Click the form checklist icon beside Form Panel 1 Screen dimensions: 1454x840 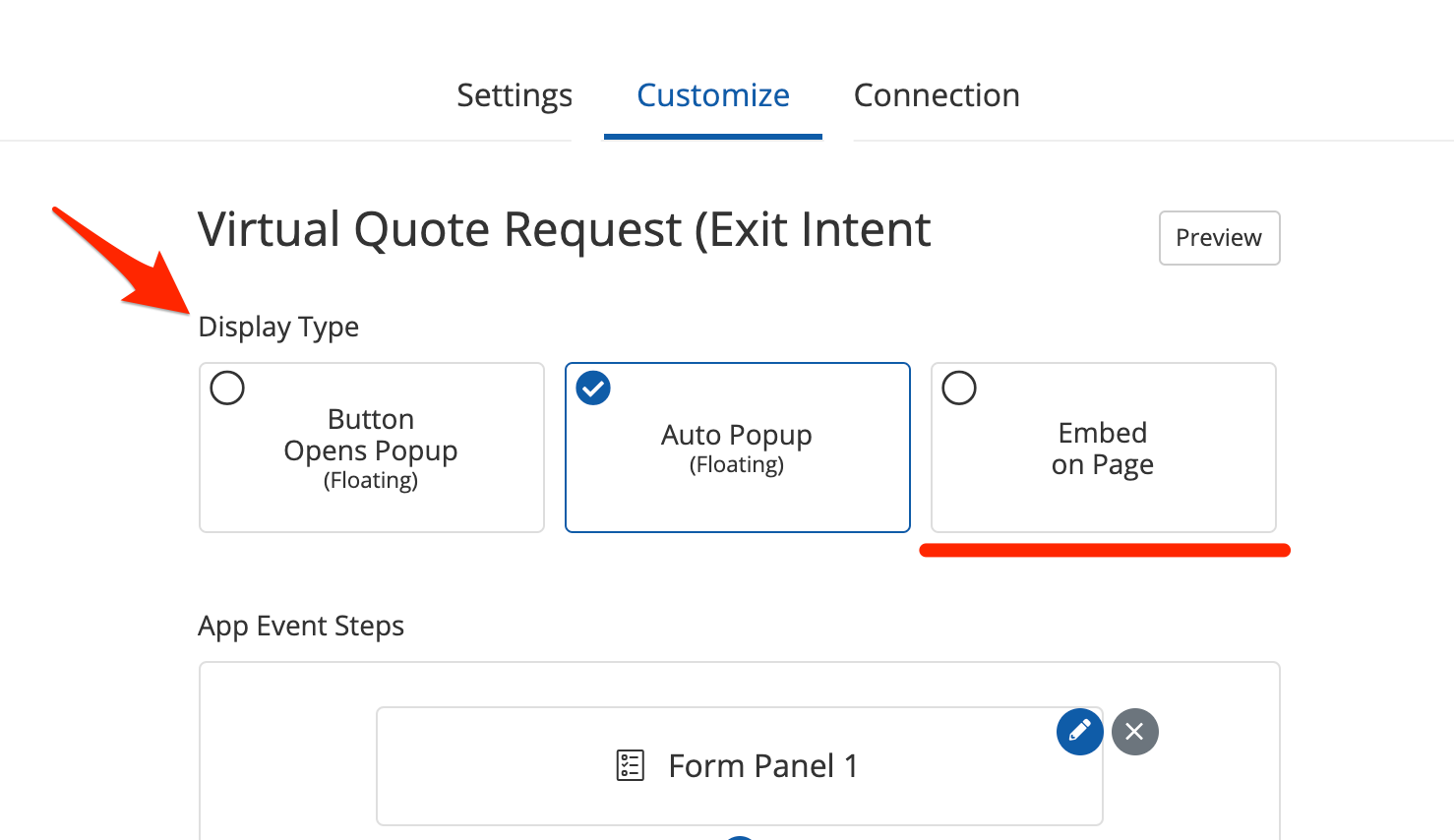click(x=630, y=765)
